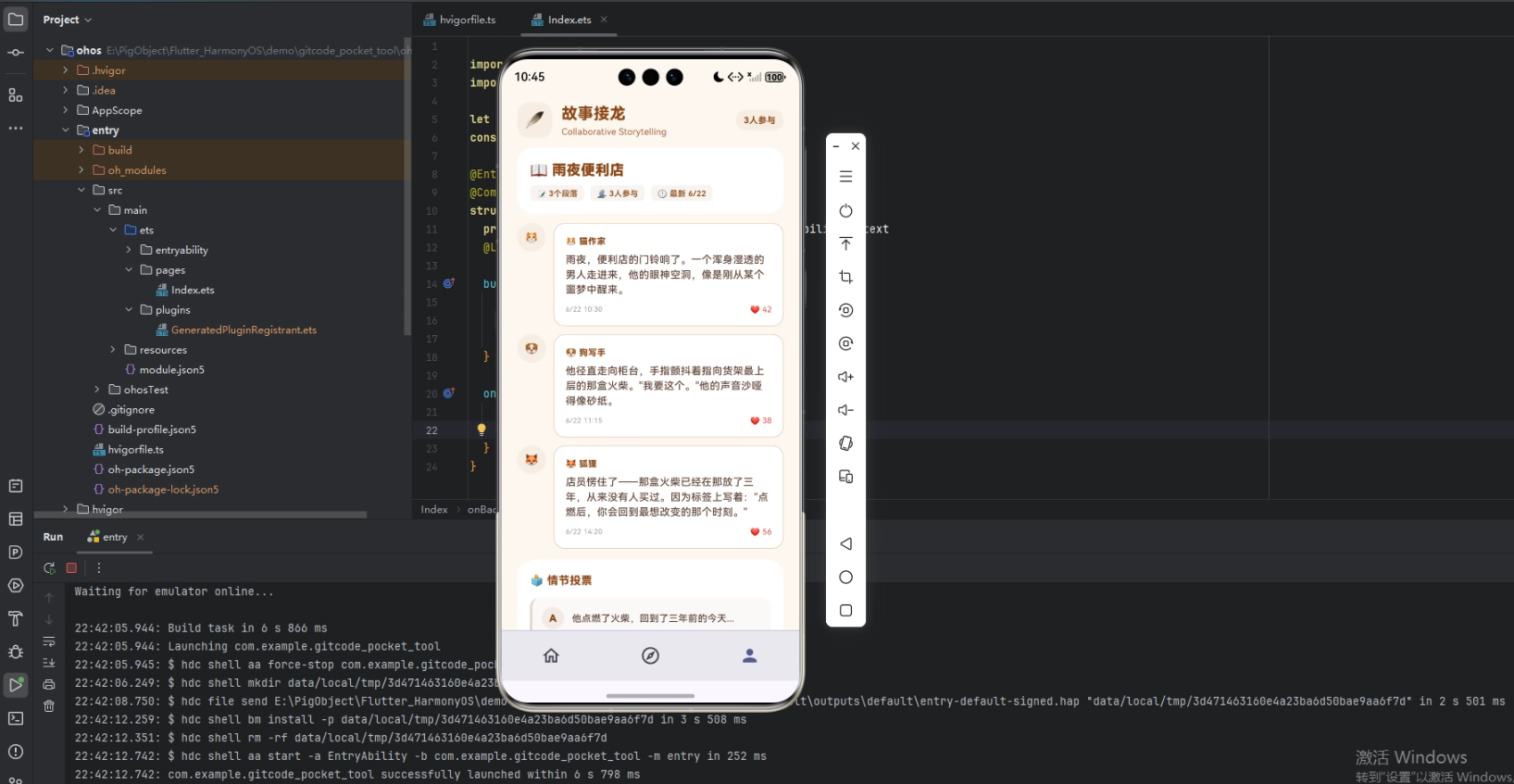This screenshot has height=784, width=1514.
Task: Click the project tree horizontal scrollbar
Action: [x=200, y=515]
